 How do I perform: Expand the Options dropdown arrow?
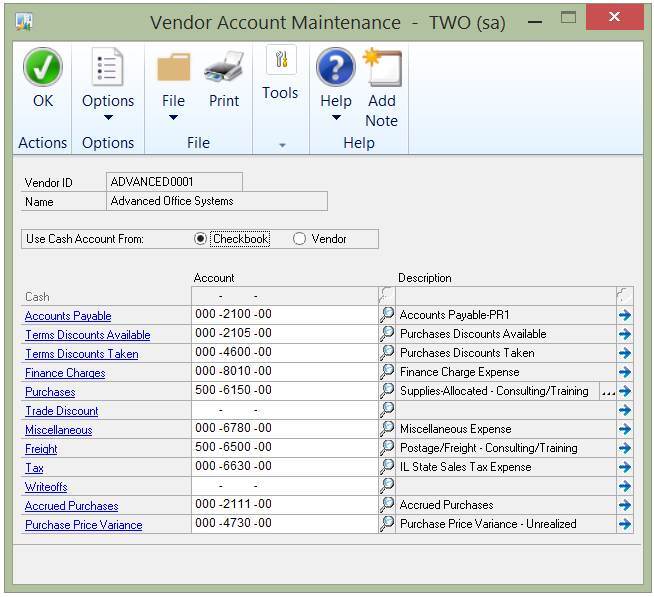coord(108,118)
